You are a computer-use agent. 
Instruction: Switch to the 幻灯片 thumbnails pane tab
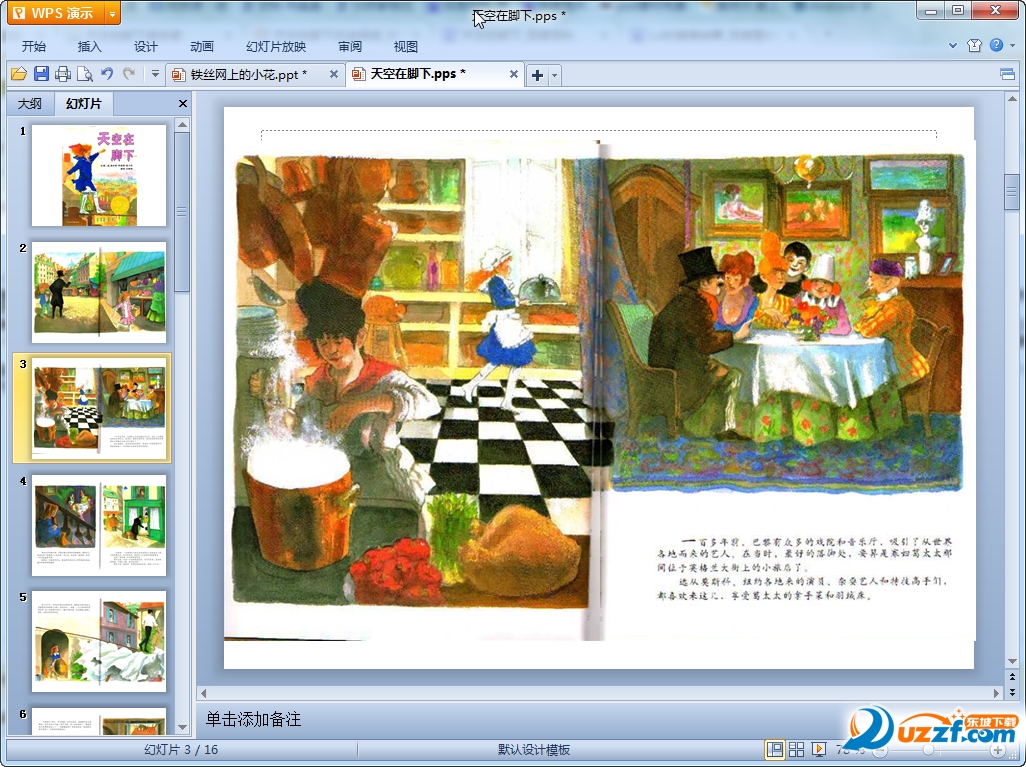coord(84,103)
